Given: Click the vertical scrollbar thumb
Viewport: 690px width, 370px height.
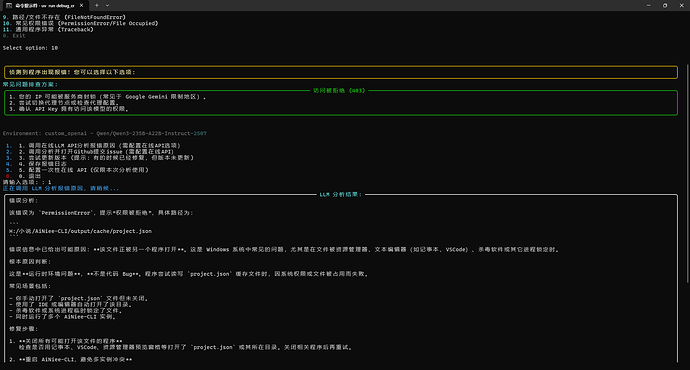Looking at the screenshot, I should [x=687, y=174].
